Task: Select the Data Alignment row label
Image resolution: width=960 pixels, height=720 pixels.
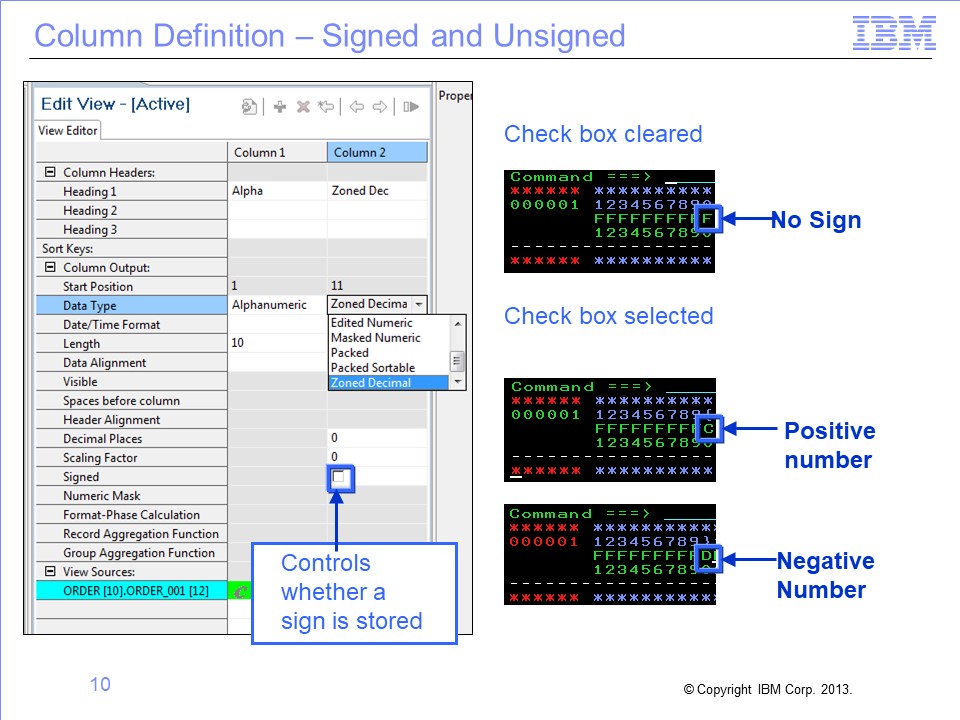Action: pyautogui.click(x=132, y=362)
